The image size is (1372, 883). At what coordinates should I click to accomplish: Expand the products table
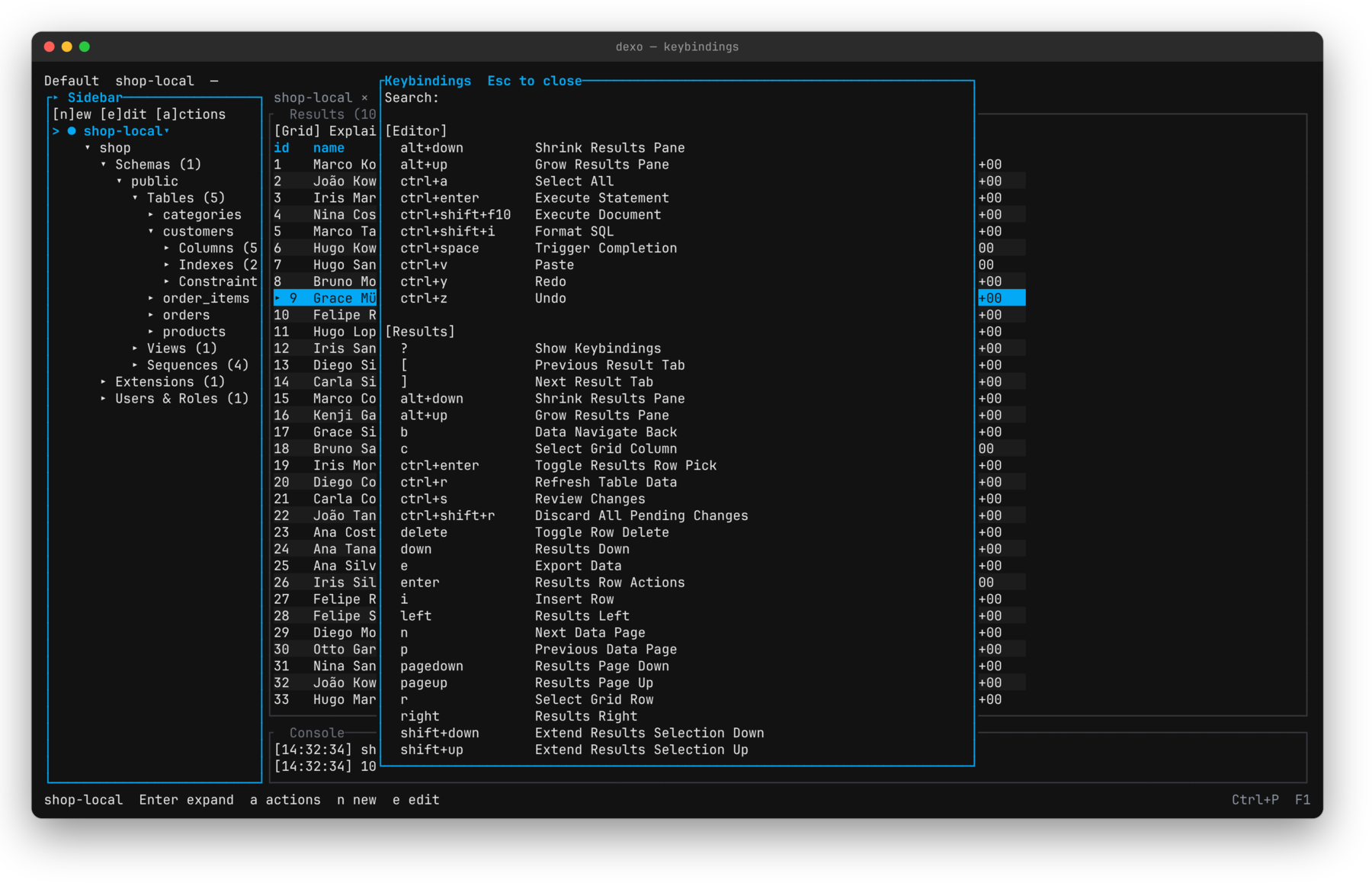(151, 332)
